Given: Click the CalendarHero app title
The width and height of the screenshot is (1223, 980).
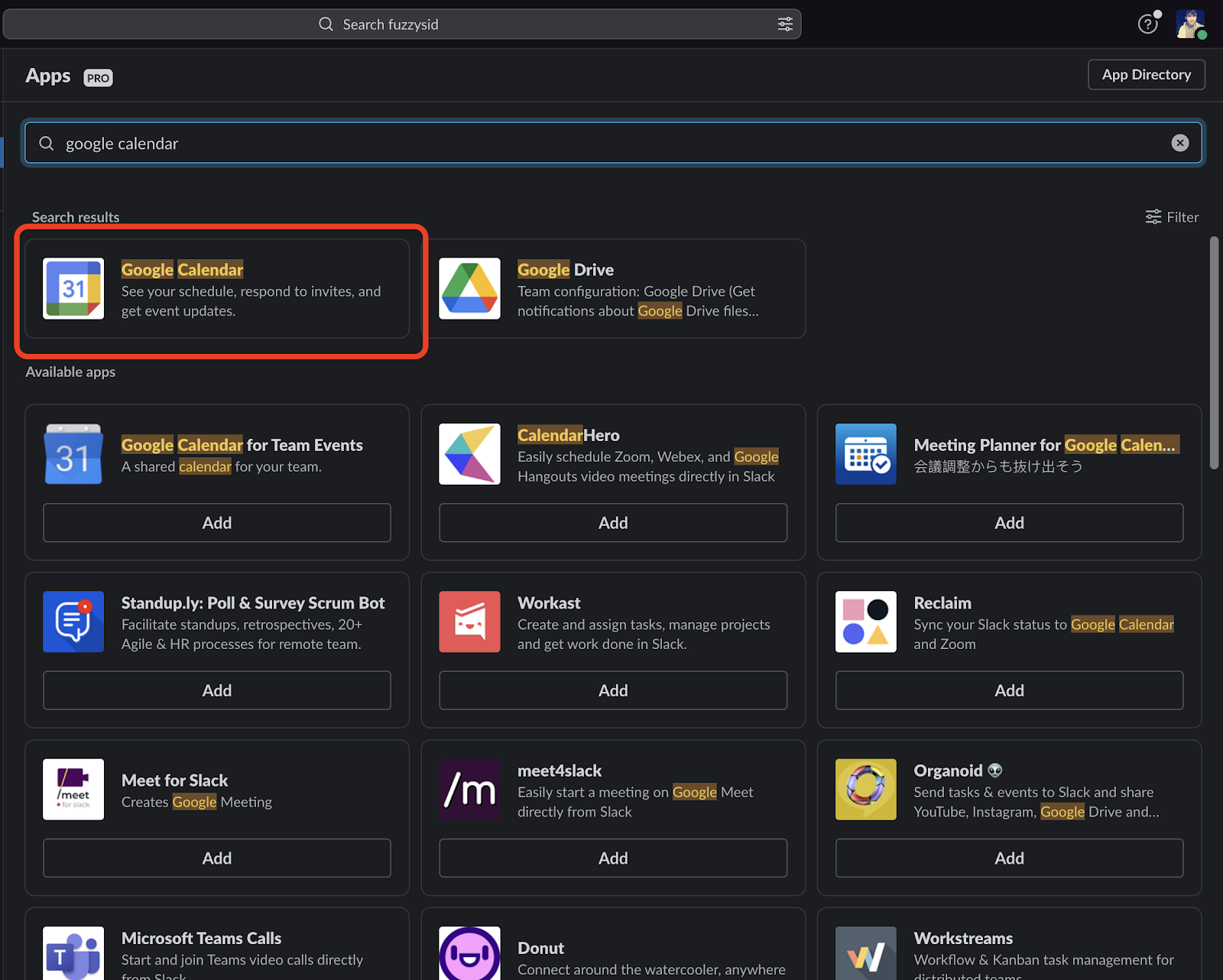Looking at the screenshot, I should tap(569, 435).
